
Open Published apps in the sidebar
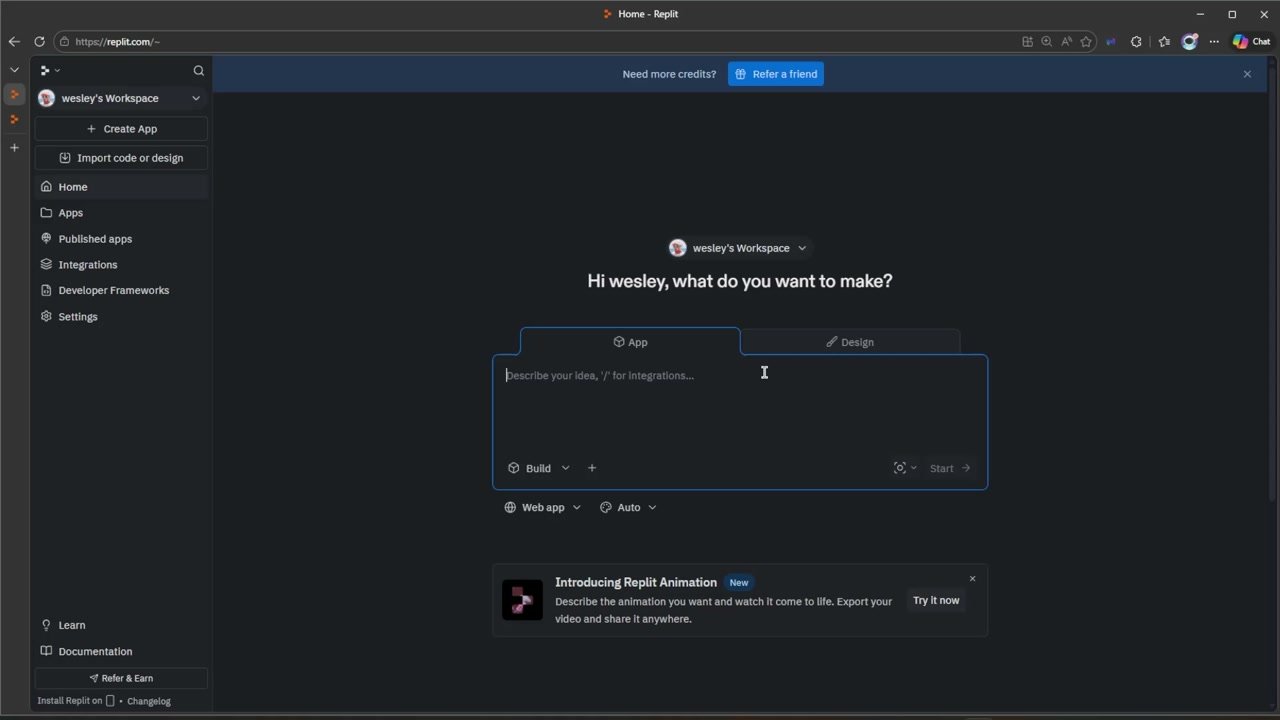point(95,239)
